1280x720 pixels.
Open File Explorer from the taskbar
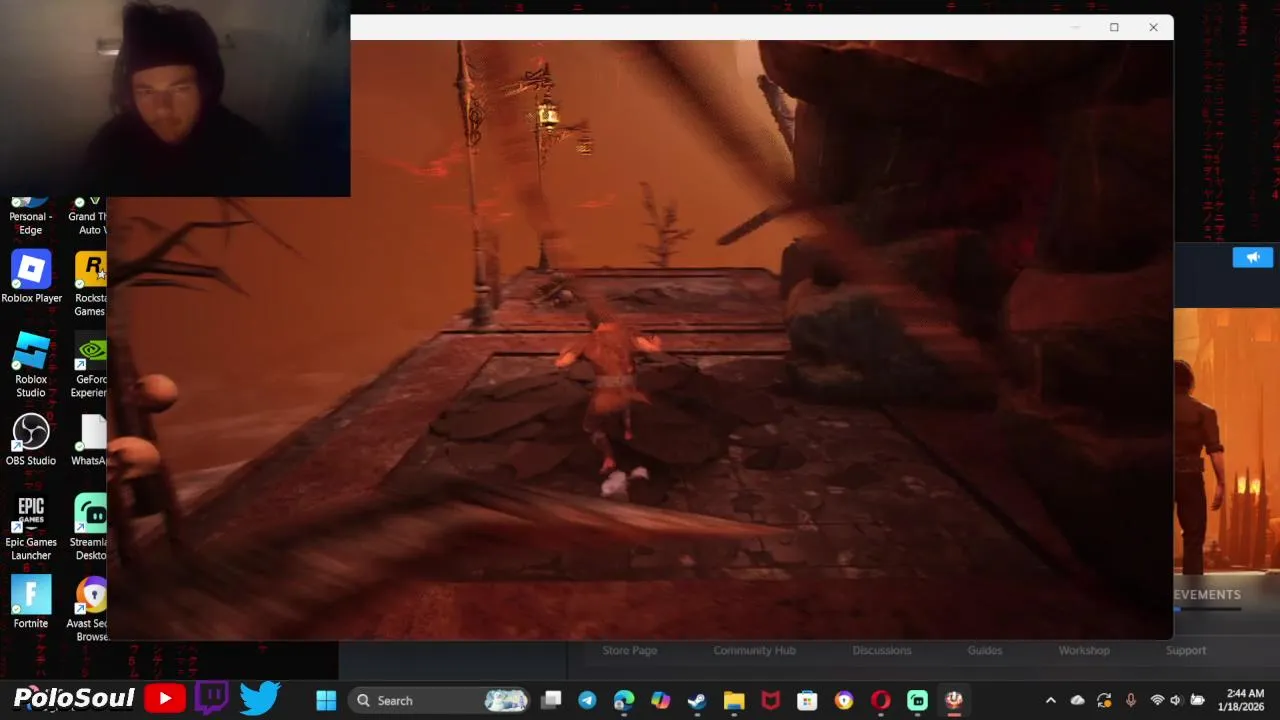click(x=734, y=700)
